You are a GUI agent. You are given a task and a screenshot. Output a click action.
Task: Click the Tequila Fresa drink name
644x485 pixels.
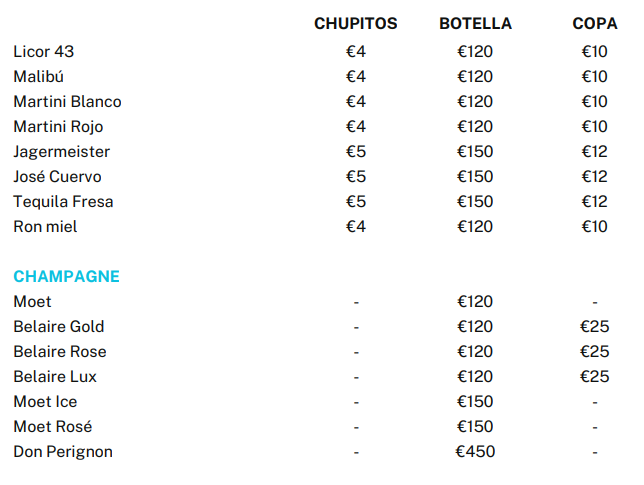pyautogui.click(x=63, y=202)
